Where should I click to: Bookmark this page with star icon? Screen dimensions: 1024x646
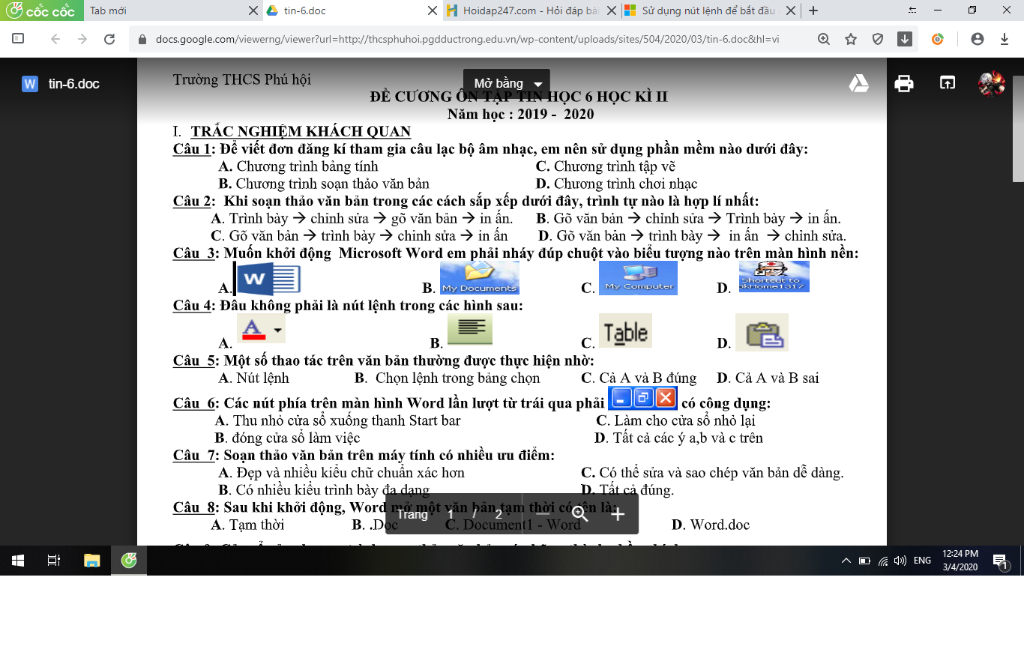[x=850, y=39]
